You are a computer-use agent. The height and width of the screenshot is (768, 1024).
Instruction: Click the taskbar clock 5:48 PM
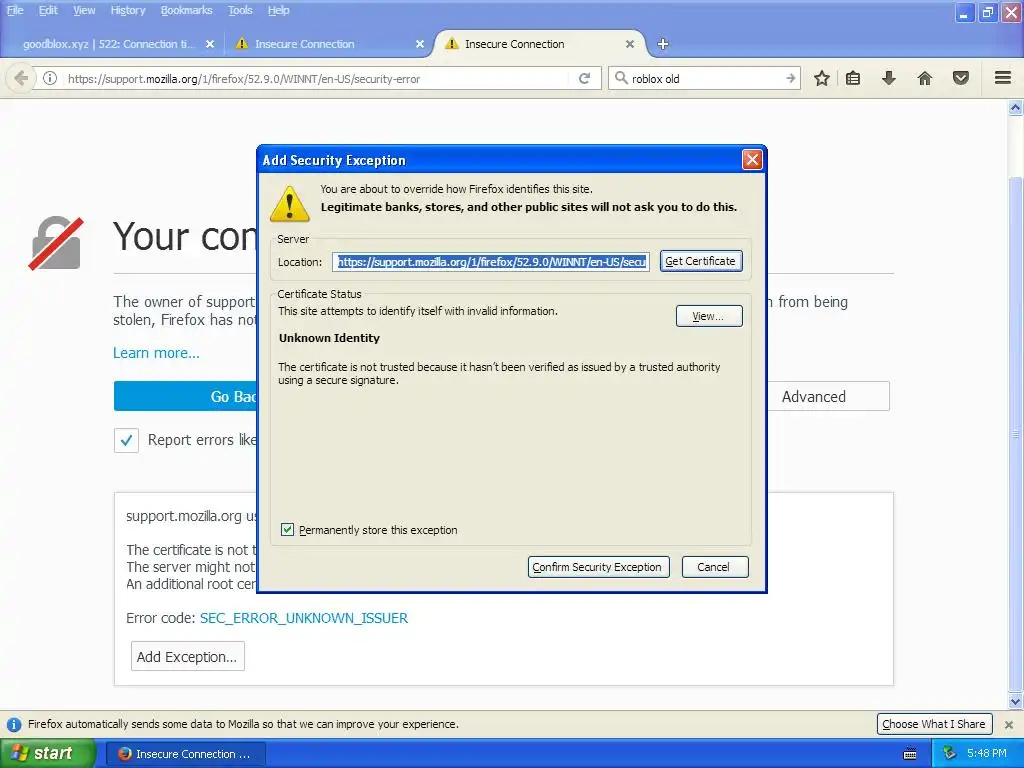click(987, 753)
